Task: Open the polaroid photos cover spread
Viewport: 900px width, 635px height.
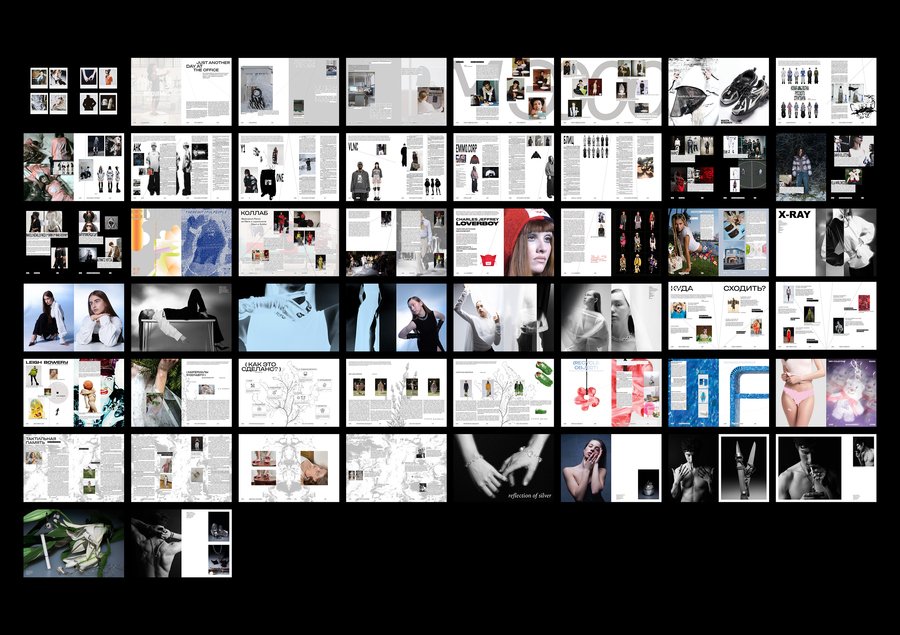Action: click(73, 91)
